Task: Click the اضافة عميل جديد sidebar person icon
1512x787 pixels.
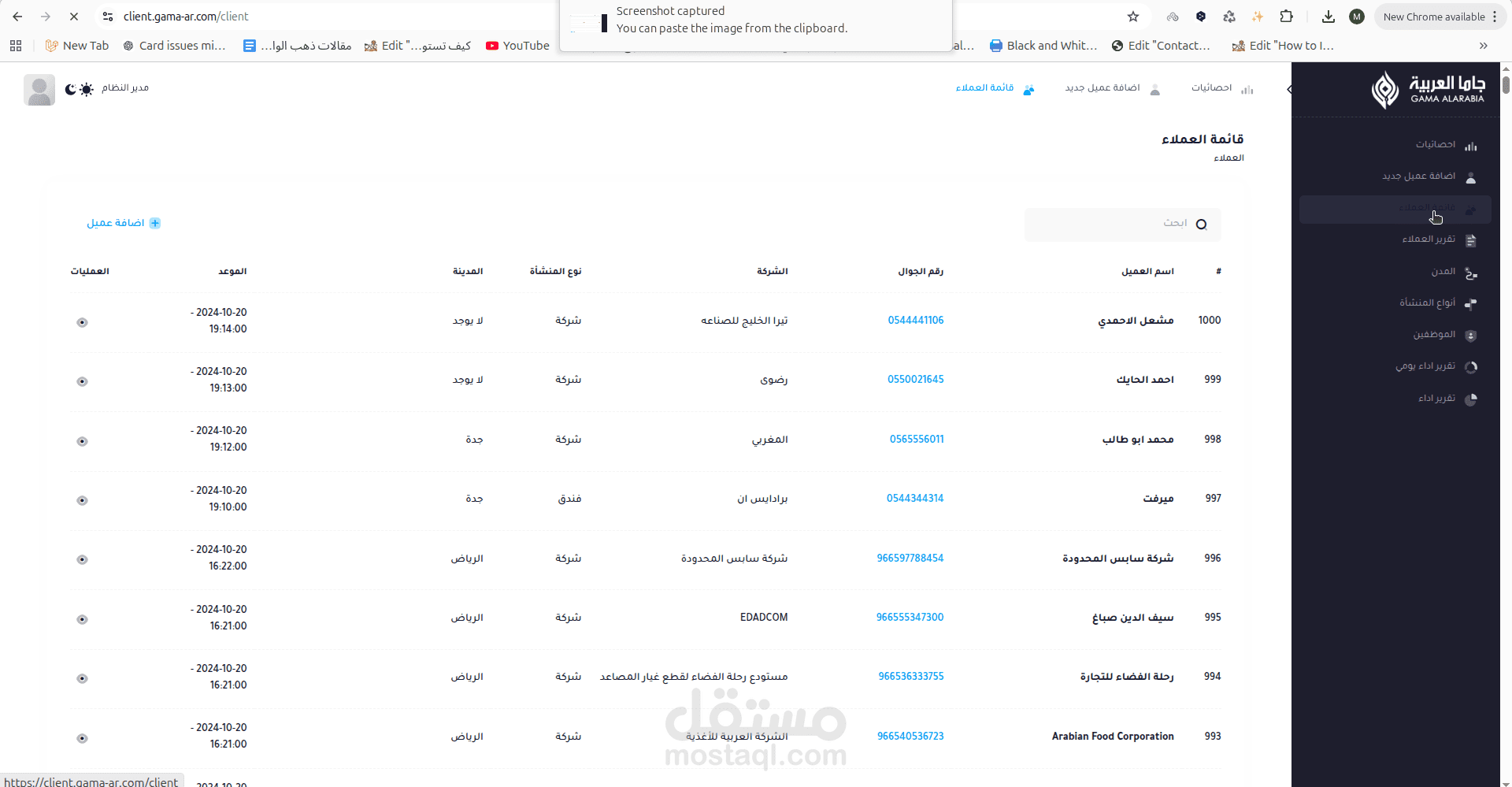Action: point(1470,177)
